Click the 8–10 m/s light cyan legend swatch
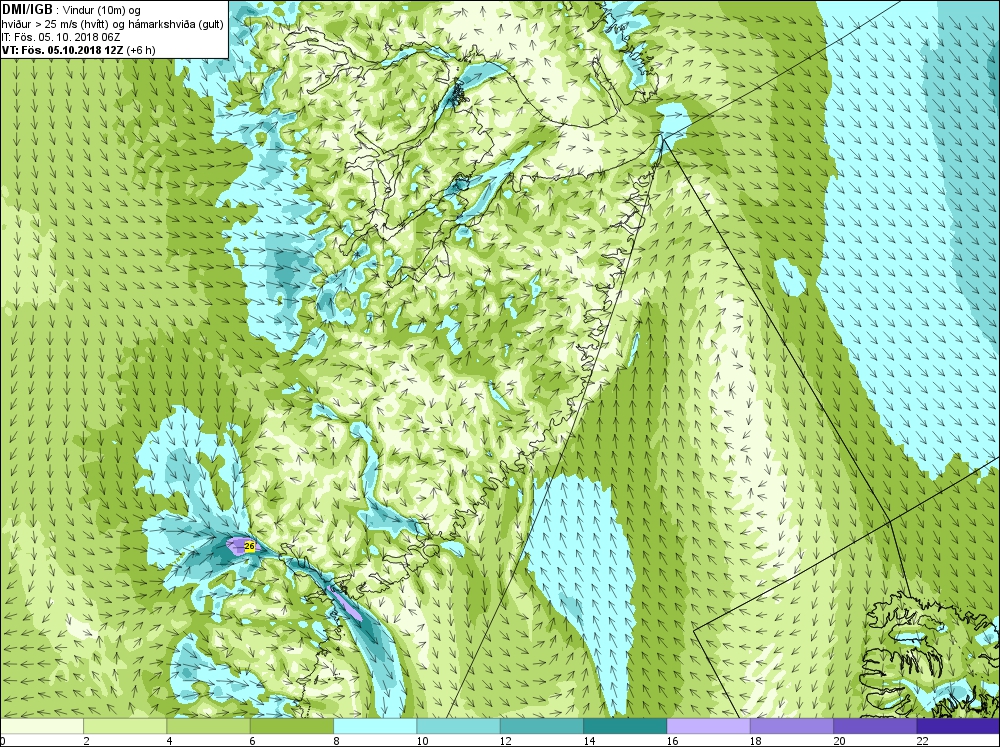The height and width of the screenshot is (747, 1000). pos(375,726)
